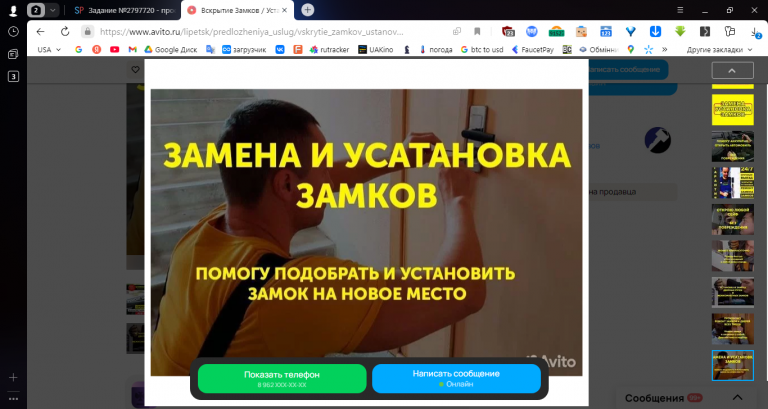The image size is (768, 409).
Task: Open the extensions puzzle icon
Action: coord(730,31)
